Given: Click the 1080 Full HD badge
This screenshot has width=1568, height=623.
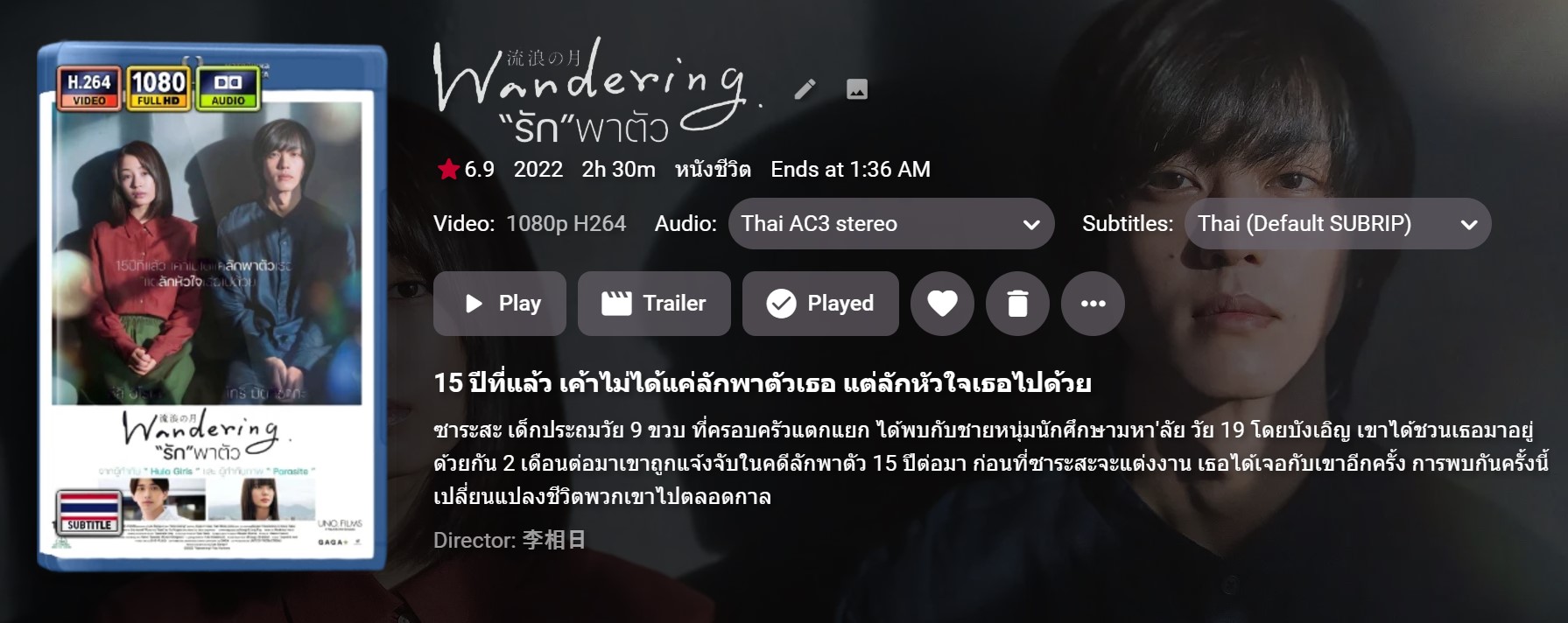Looking at the screenshot, I should (158, 88).
